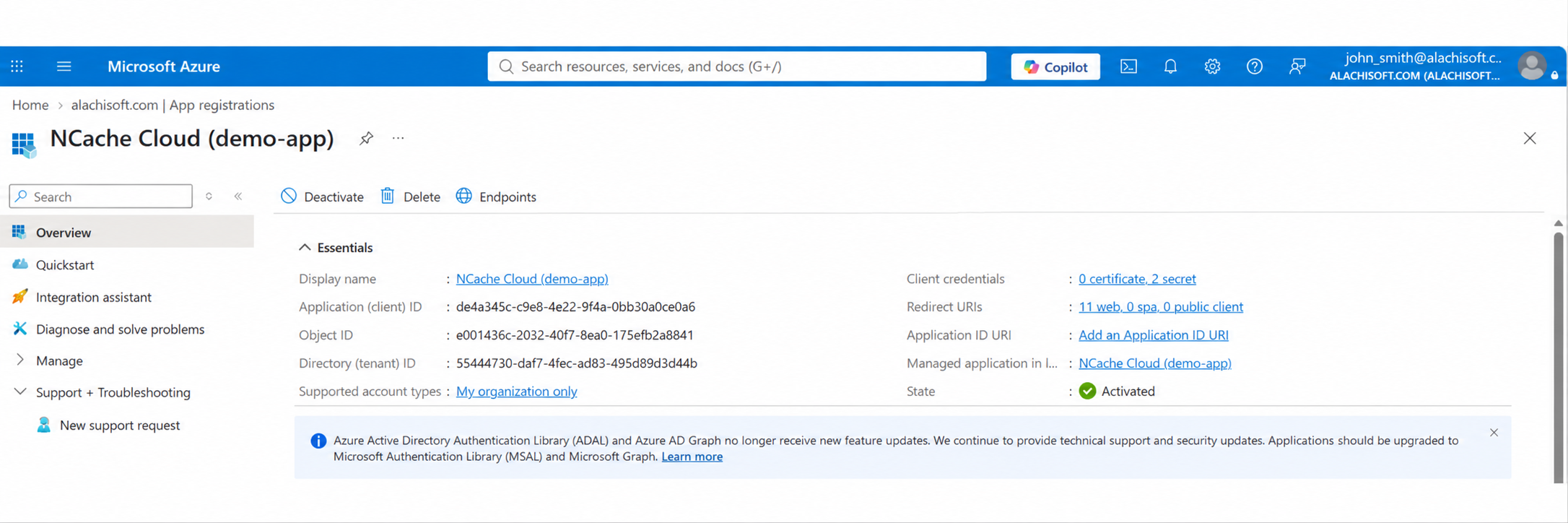Open alachisoft.com App registrations breadcrumb
This screenshot has height=523, width=1568.
[173, 105]
